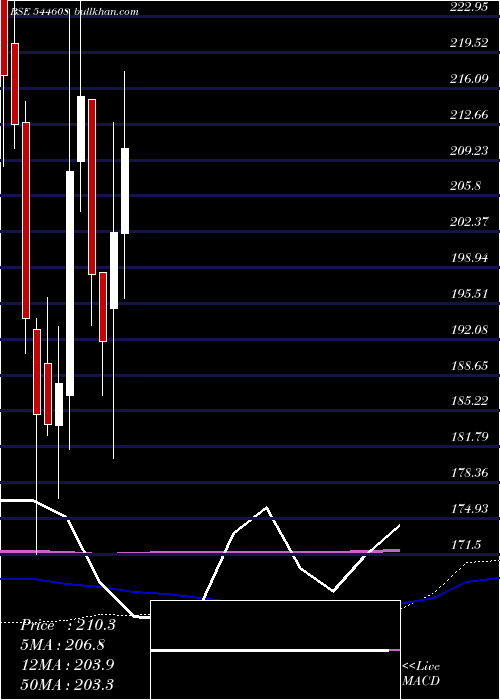Click the 202.37 price axis label
Screen dimensions: 500x700
pos(469,221)
